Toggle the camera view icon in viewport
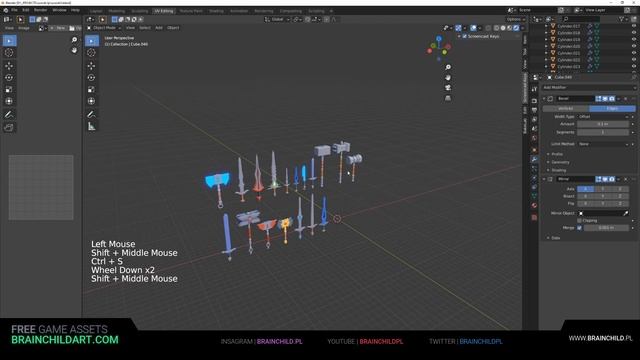This screenshot has width=640, height=360. pos(448,87)
